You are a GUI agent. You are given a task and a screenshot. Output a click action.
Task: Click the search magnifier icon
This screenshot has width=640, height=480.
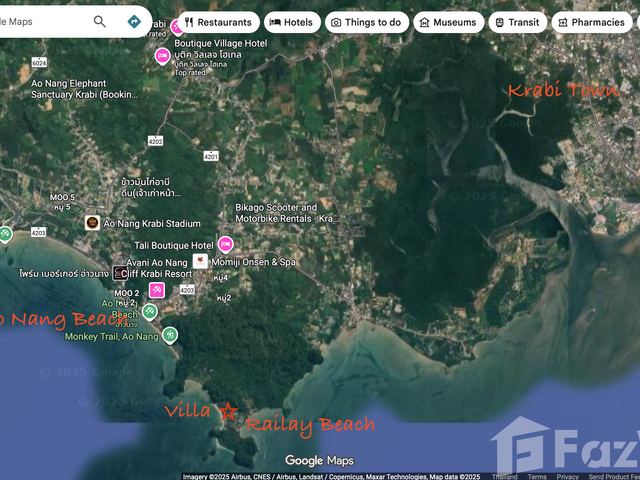pos(100,21)
